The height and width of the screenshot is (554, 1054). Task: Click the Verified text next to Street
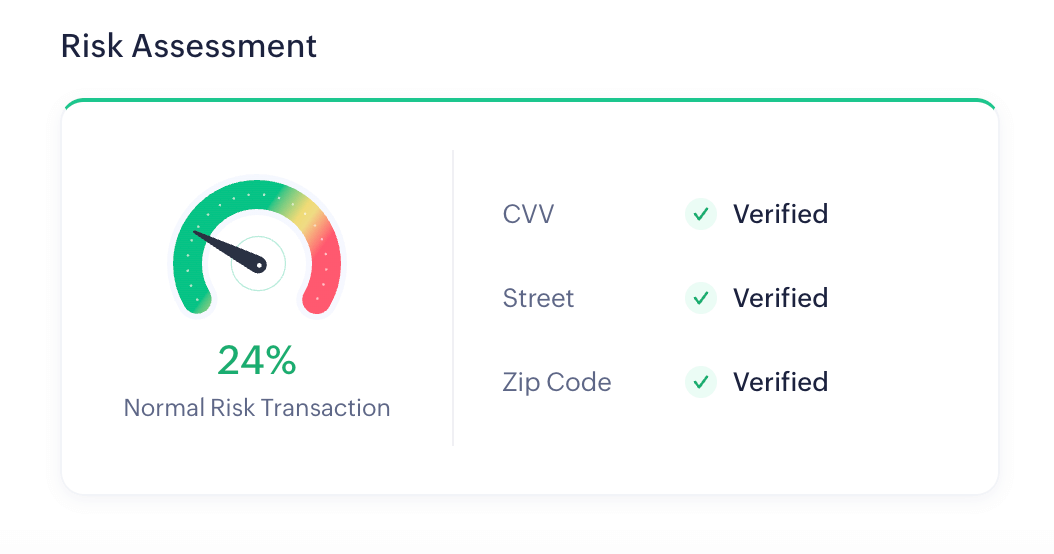(x=780, y=298)
